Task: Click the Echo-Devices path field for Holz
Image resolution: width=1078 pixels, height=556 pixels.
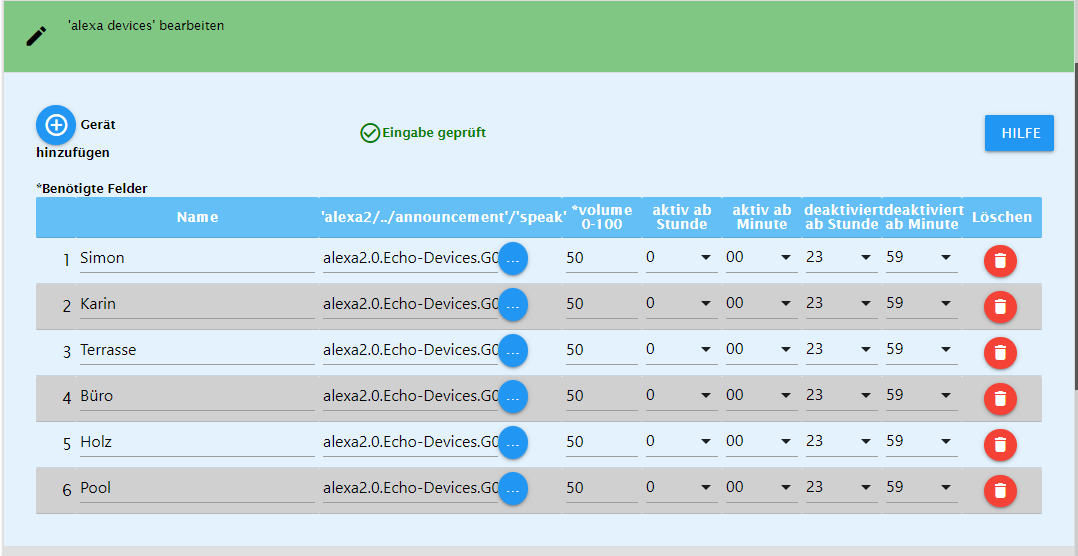Action: point(410,443)
